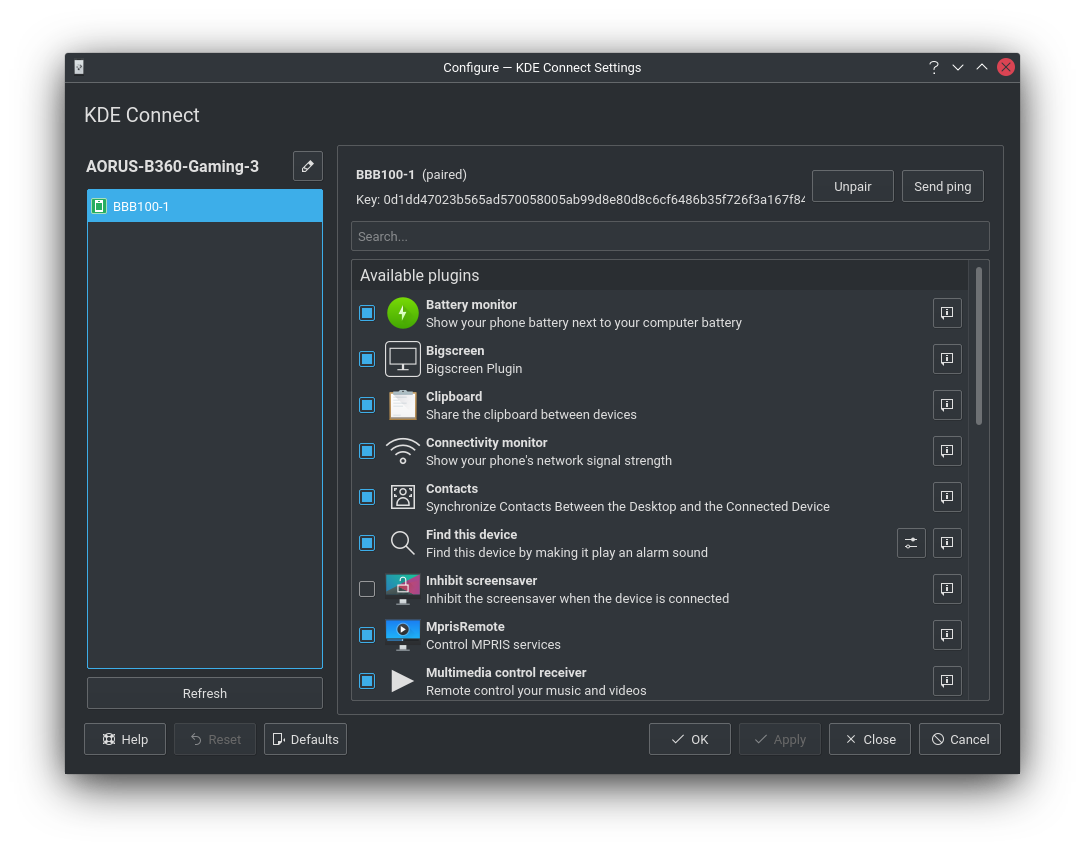The image size is (1085, 851).
Task: Show info about Clipboard plugin
Action: pos(947,405)
